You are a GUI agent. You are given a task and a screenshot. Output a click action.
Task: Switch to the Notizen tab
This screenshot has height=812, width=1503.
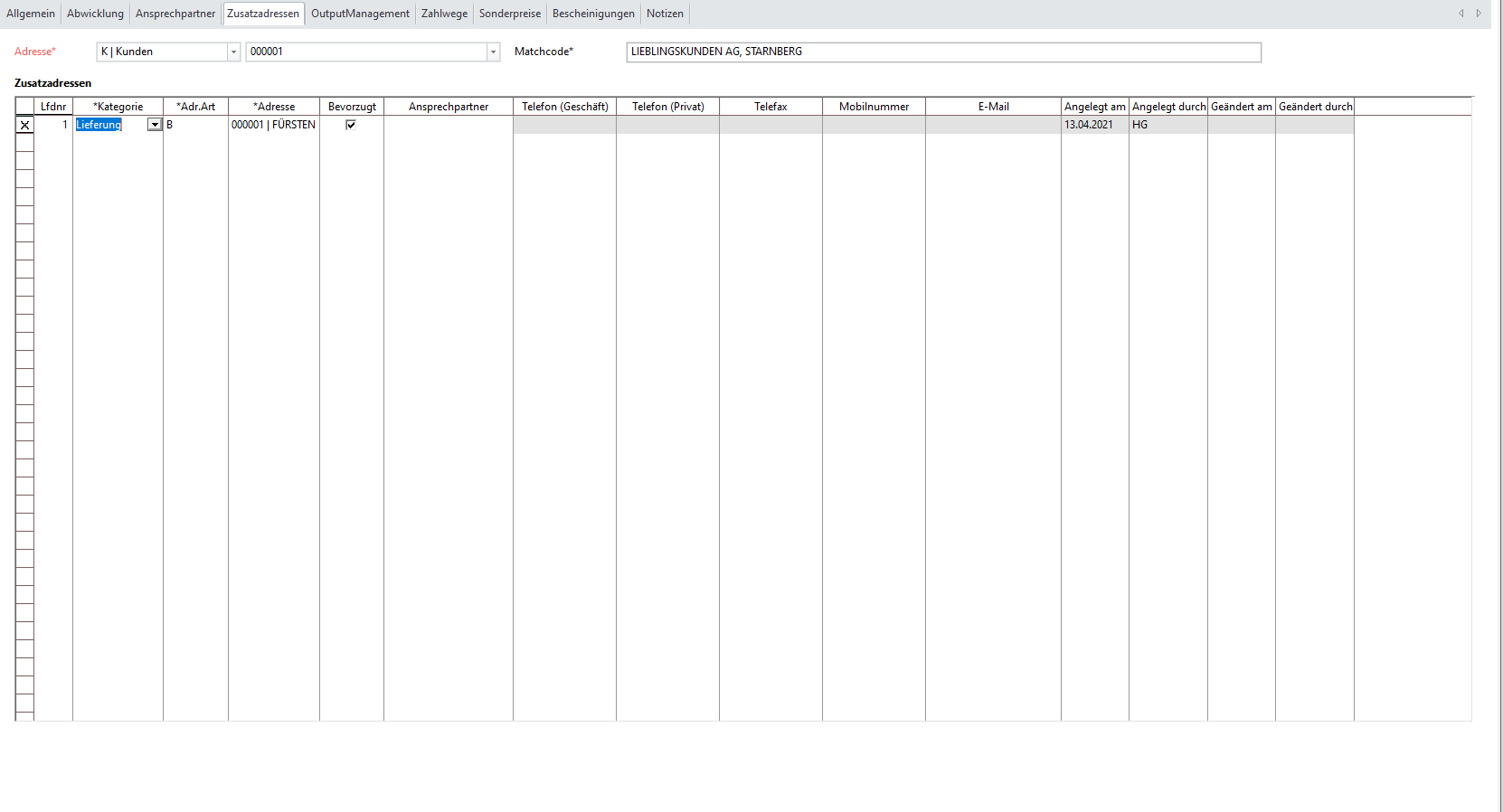(665, 14)
